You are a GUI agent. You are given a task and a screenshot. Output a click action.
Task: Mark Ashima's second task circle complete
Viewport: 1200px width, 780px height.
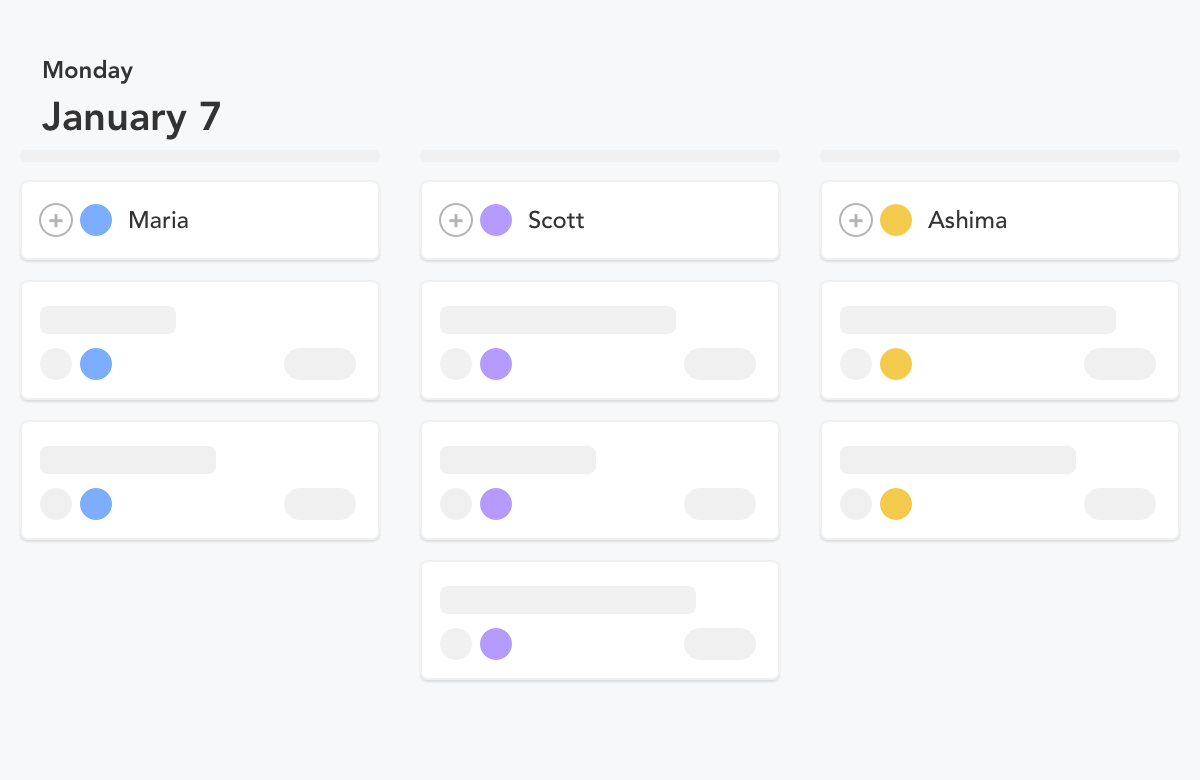click(x=856, y=504)
